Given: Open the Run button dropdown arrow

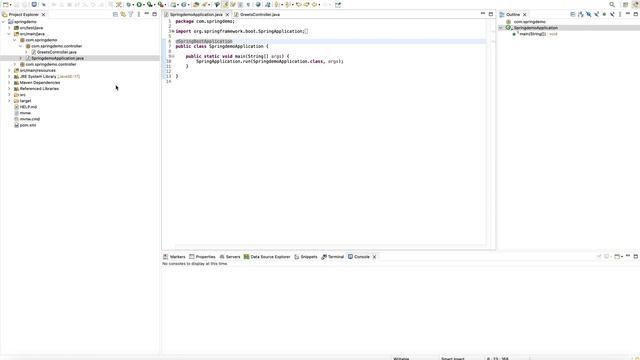Looking at the screenshot, I should [x=144, y=5].
